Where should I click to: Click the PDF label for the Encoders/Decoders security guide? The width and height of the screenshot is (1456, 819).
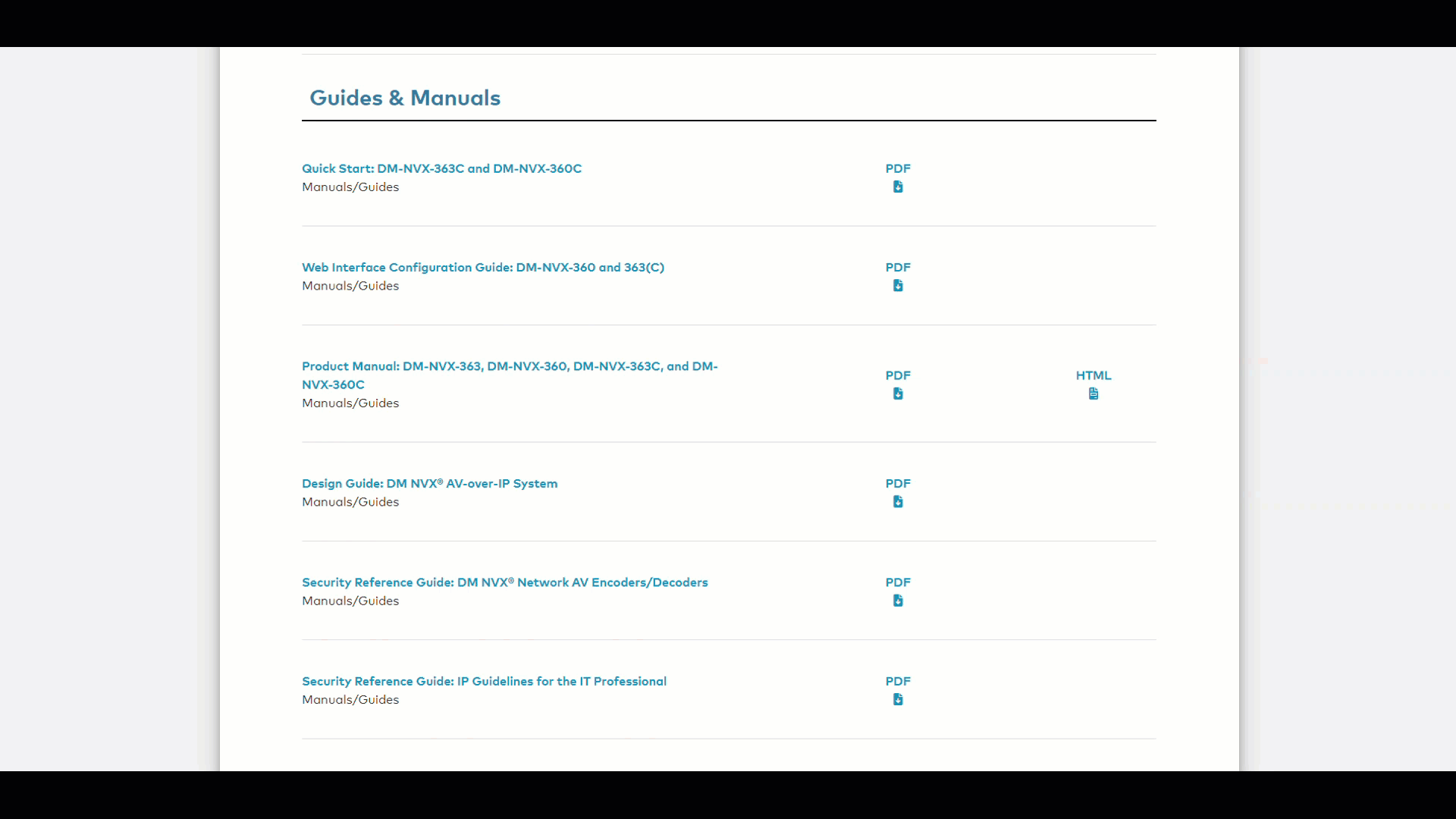click(897, 582)
